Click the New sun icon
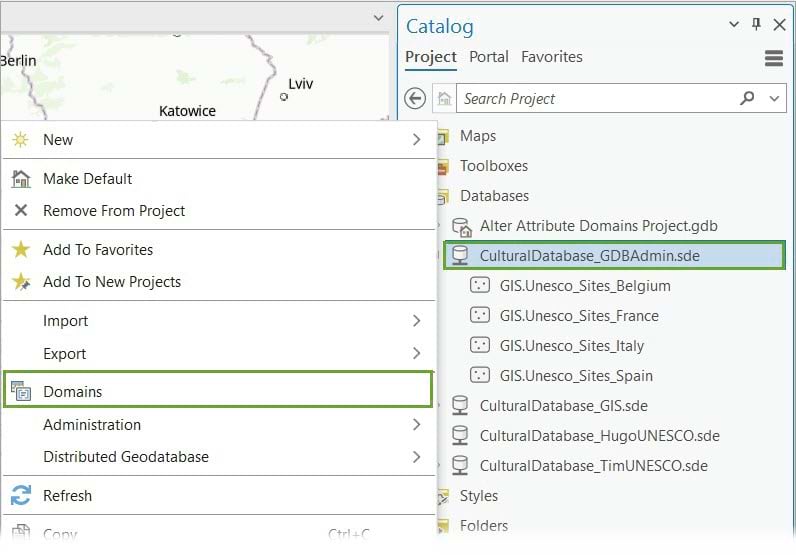Screen dimensions: 796x555 pyautogui.click(x=20, y=140)
